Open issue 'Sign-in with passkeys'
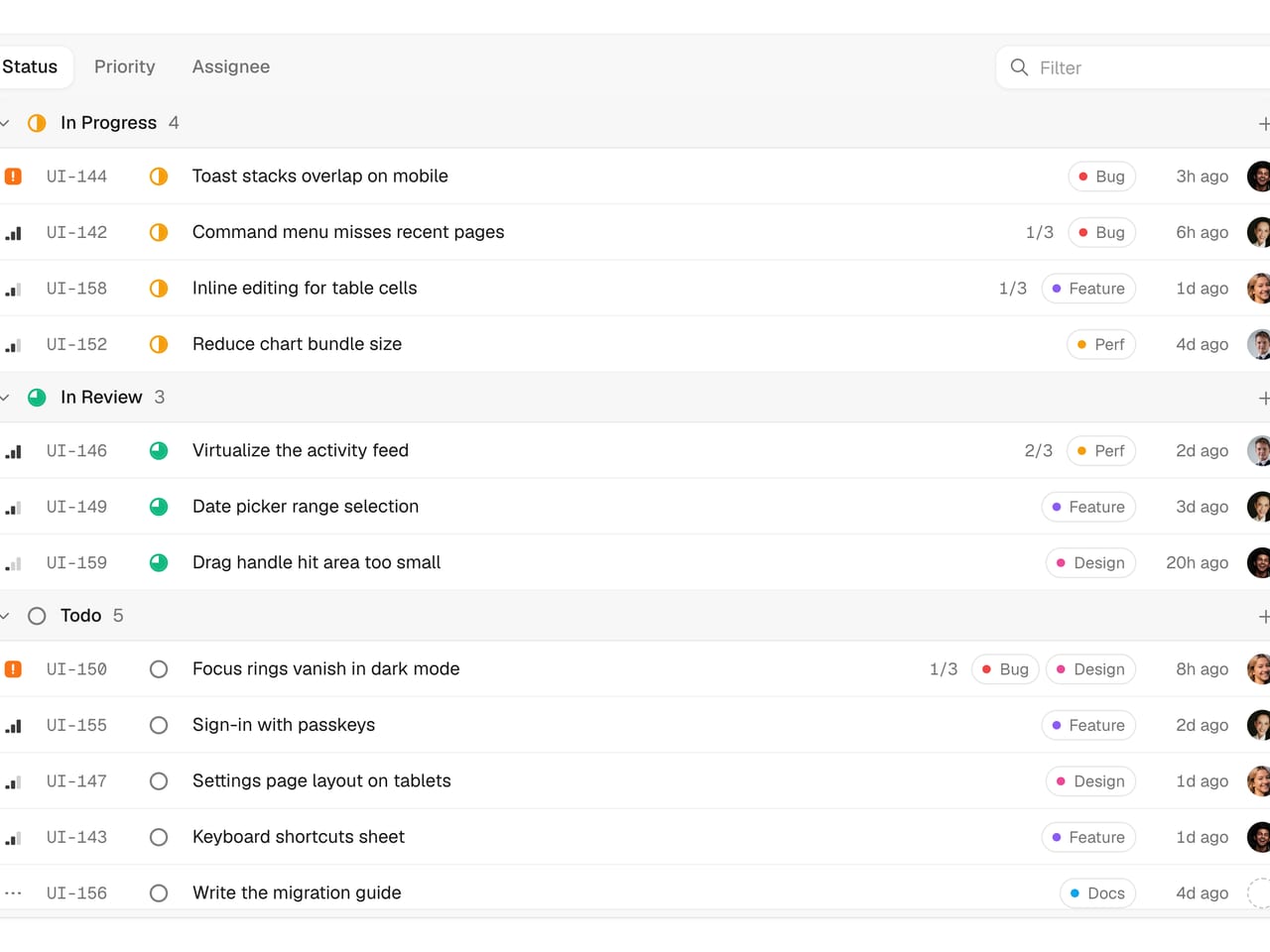 point(284,725)
